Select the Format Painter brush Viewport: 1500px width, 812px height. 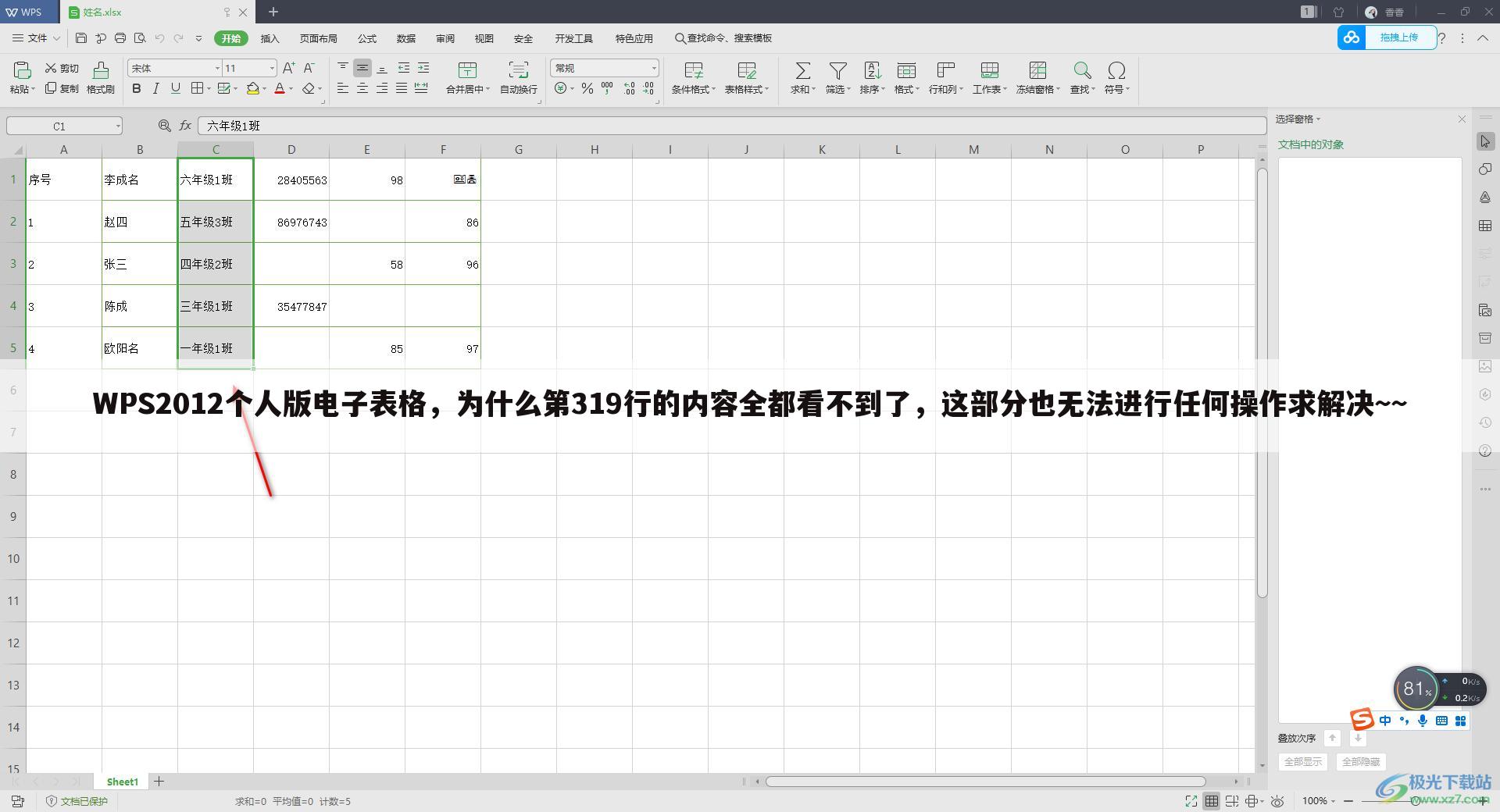click(x=101, y=70)
